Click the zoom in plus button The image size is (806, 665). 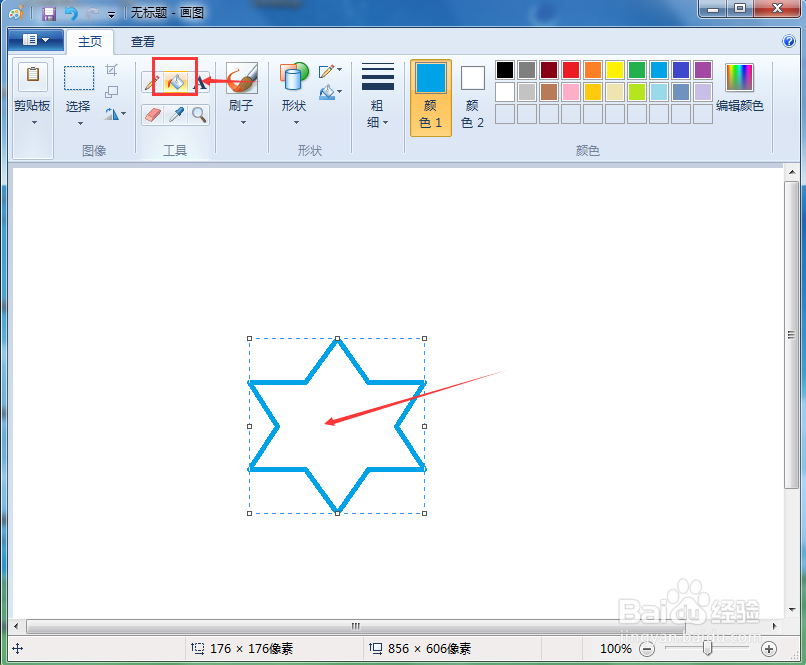pos(769,649)
